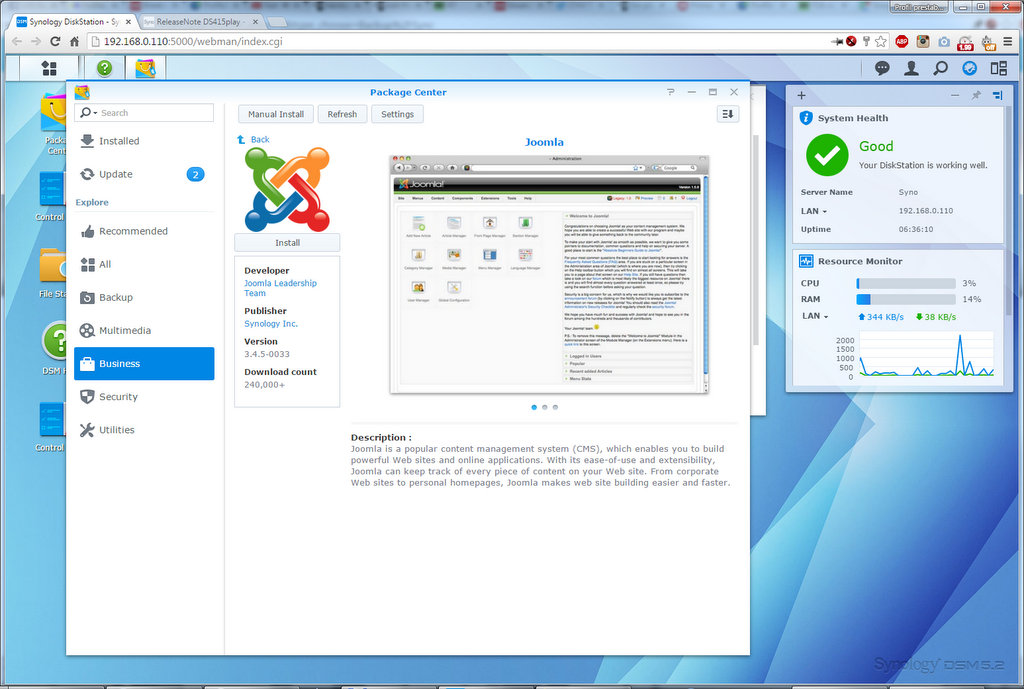The height and width of the screenshot is (689, 1024).
Task: Open the Update category
Action: [144, 174]
